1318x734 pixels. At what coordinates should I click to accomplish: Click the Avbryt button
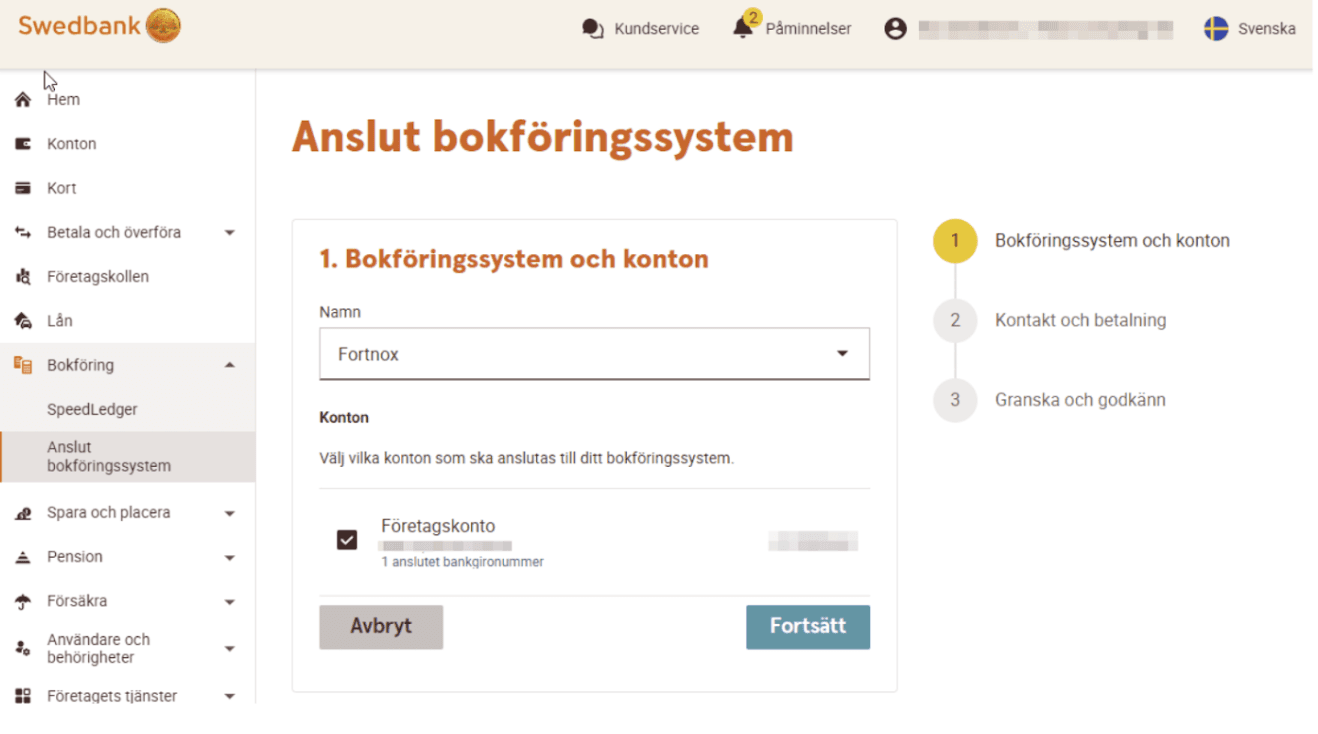click(381, 627)
